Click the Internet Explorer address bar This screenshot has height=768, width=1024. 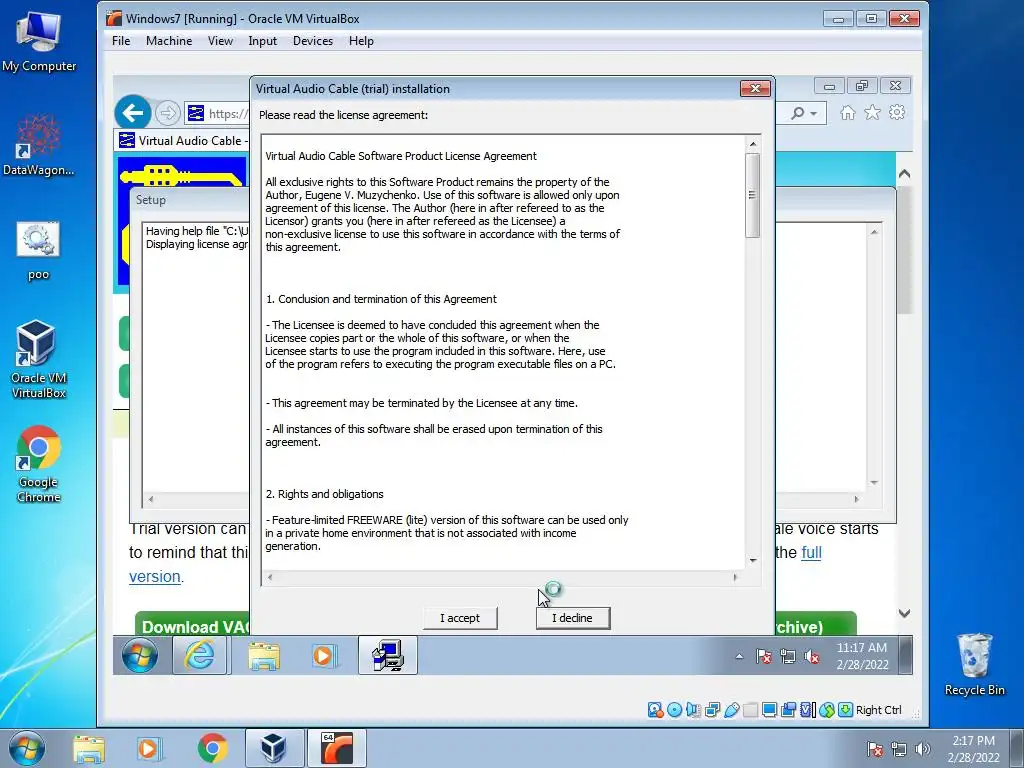pyautogui.click(x=218, y=114)
